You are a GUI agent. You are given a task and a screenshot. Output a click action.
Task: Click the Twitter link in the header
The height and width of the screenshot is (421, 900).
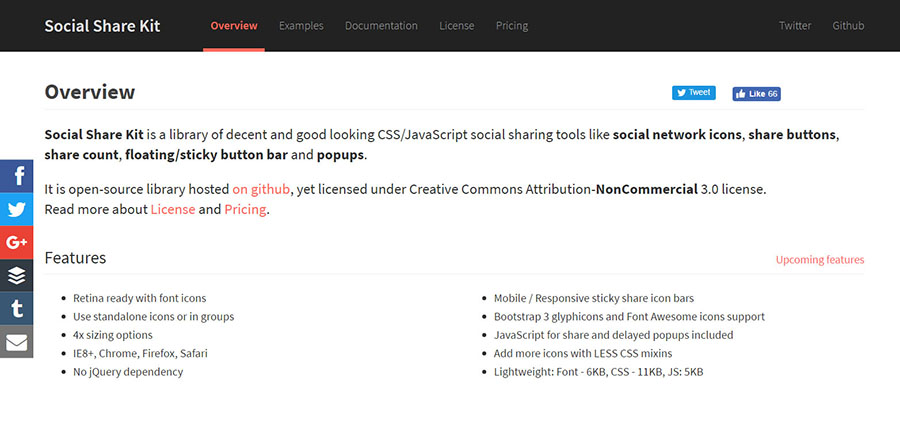pyautogui.click(x=795, y=26)
